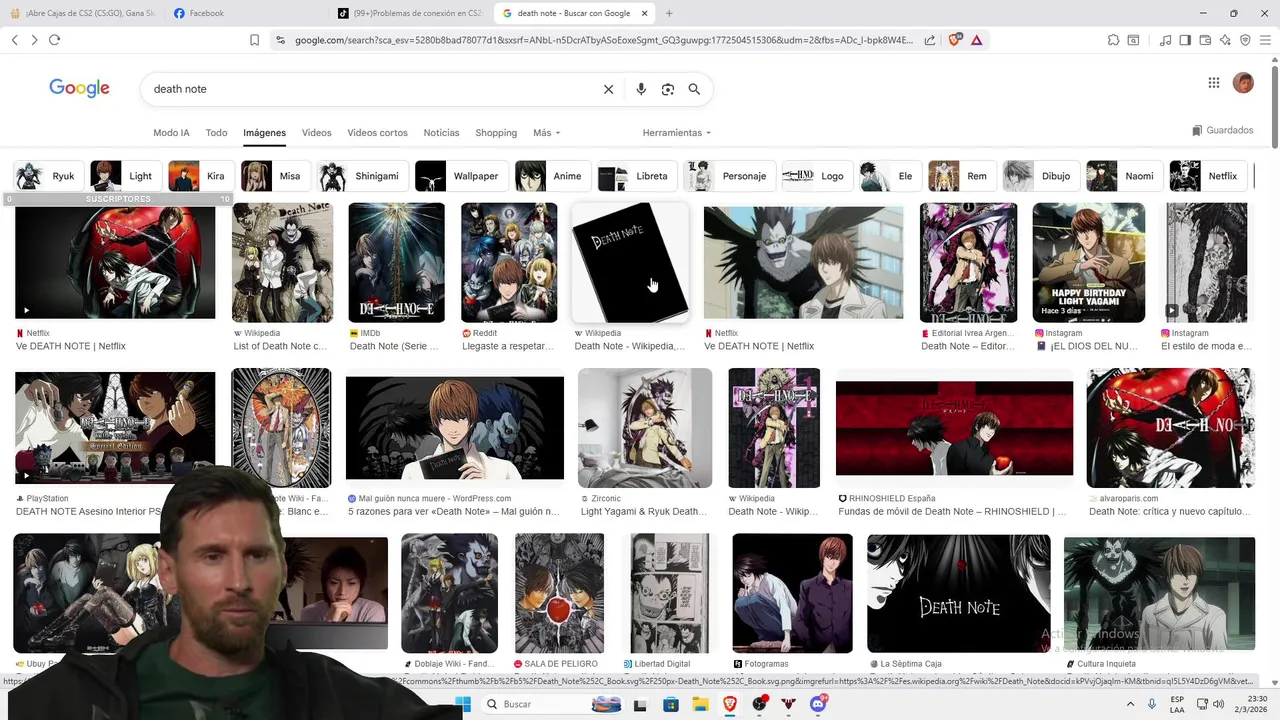Open Brave VPN shield icon
This screenshot has width=1280, height=720.
coord(1245,40)
